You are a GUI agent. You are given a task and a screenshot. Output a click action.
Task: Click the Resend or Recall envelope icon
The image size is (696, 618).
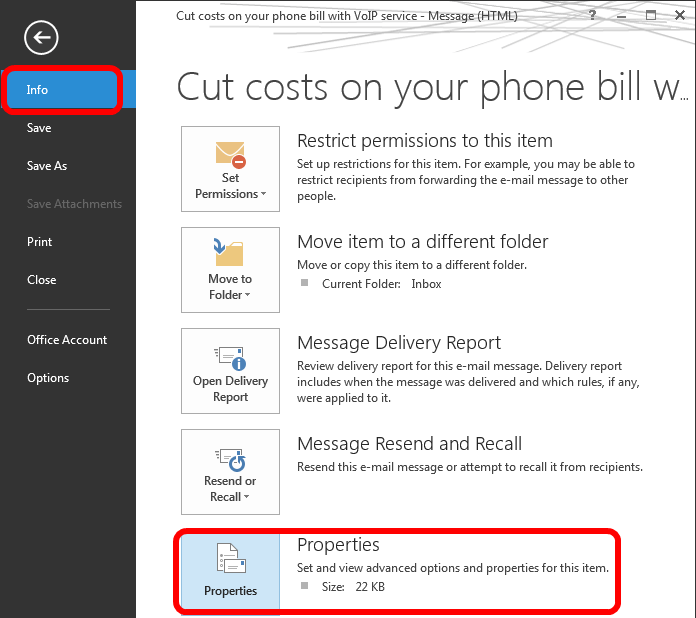(230, 457)
